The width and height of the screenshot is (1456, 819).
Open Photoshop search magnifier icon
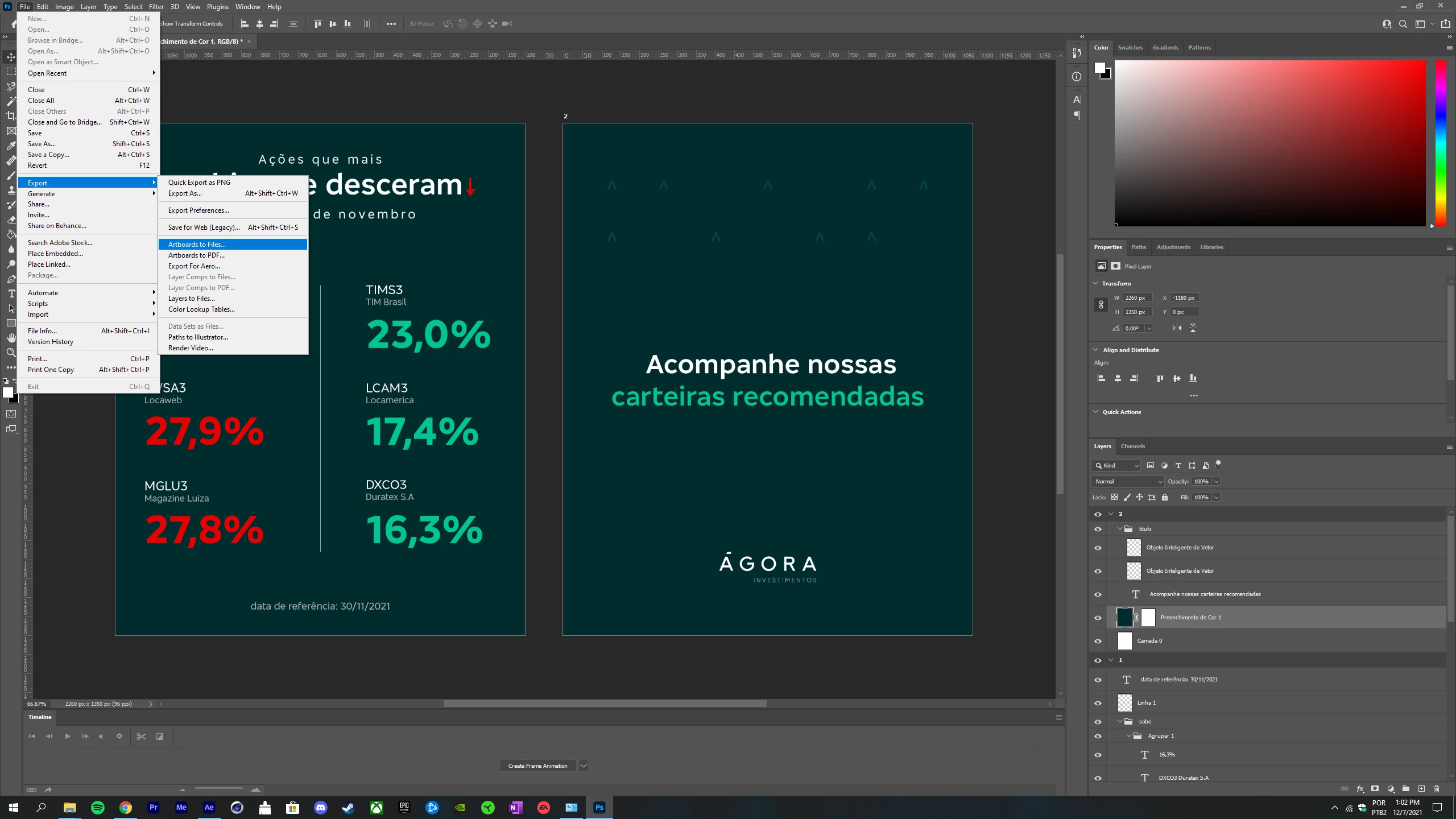1403,24
